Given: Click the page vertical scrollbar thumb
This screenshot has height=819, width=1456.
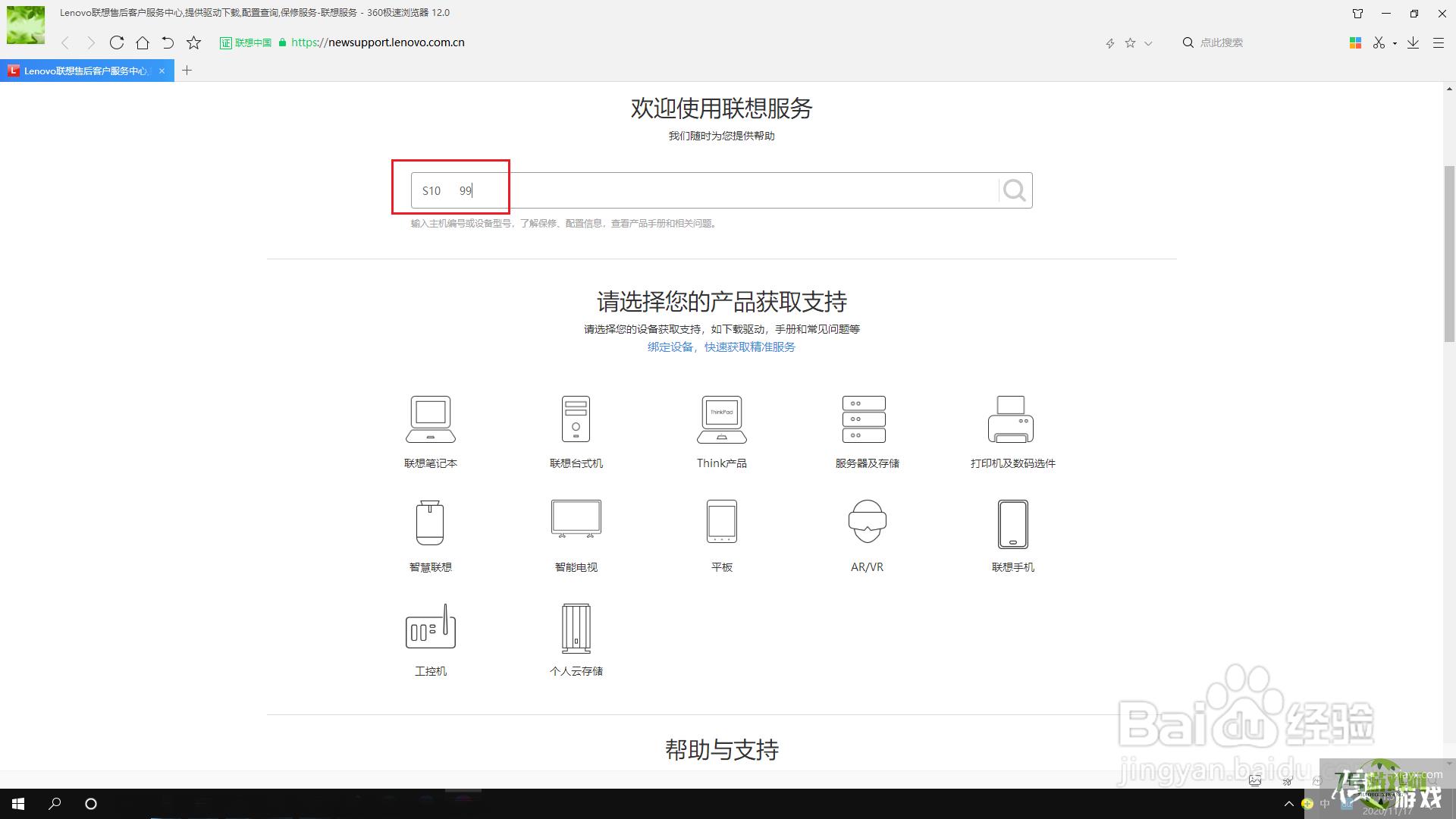Looking at the screenshot, I should click(x=1449, y=253).
